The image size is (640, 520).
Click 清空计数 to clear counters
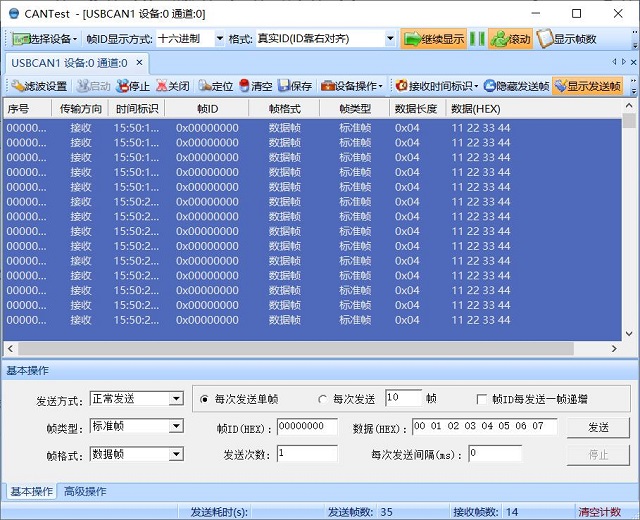tap(599, 512)
